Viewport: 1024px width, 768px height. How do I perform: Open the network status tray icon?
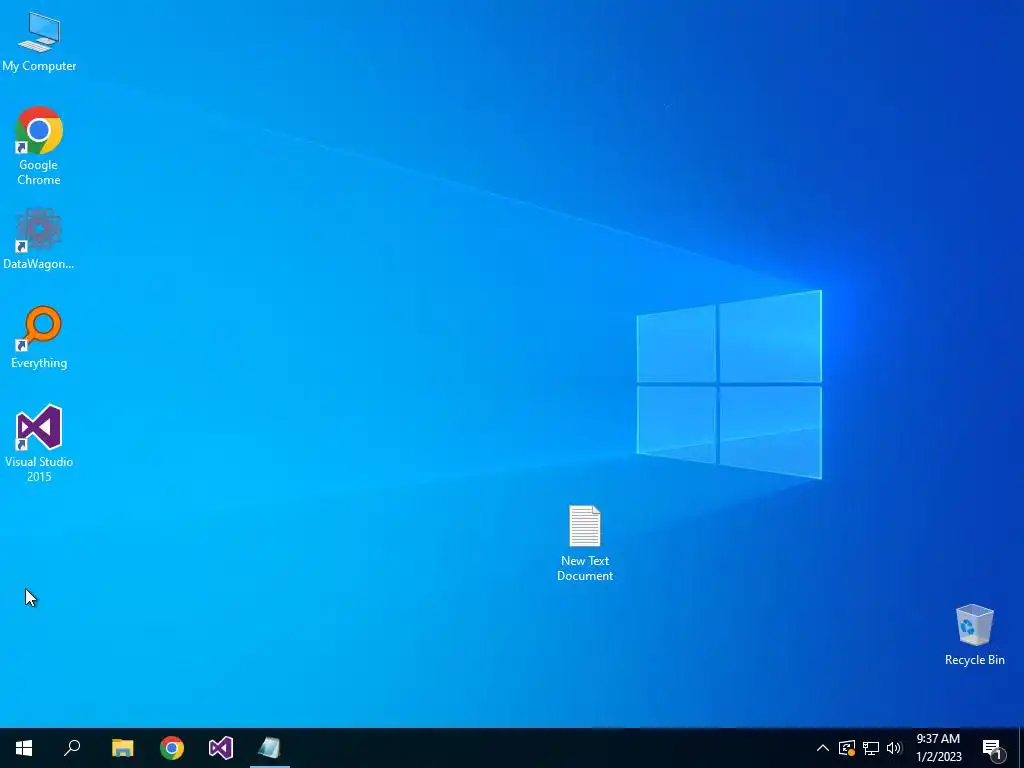click(x=871, y=748)
